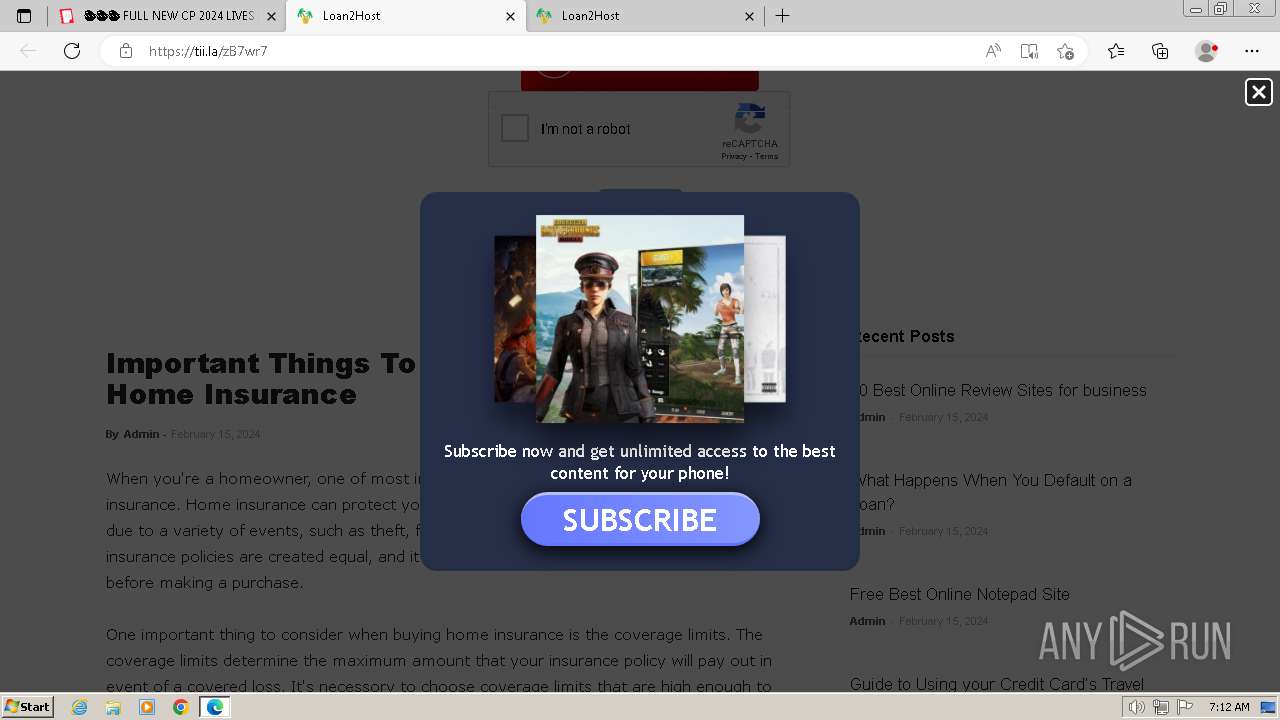The height and width of the screenshot is (720, 1280).
Task: View site information lock icon
Action: click(126, 51)
